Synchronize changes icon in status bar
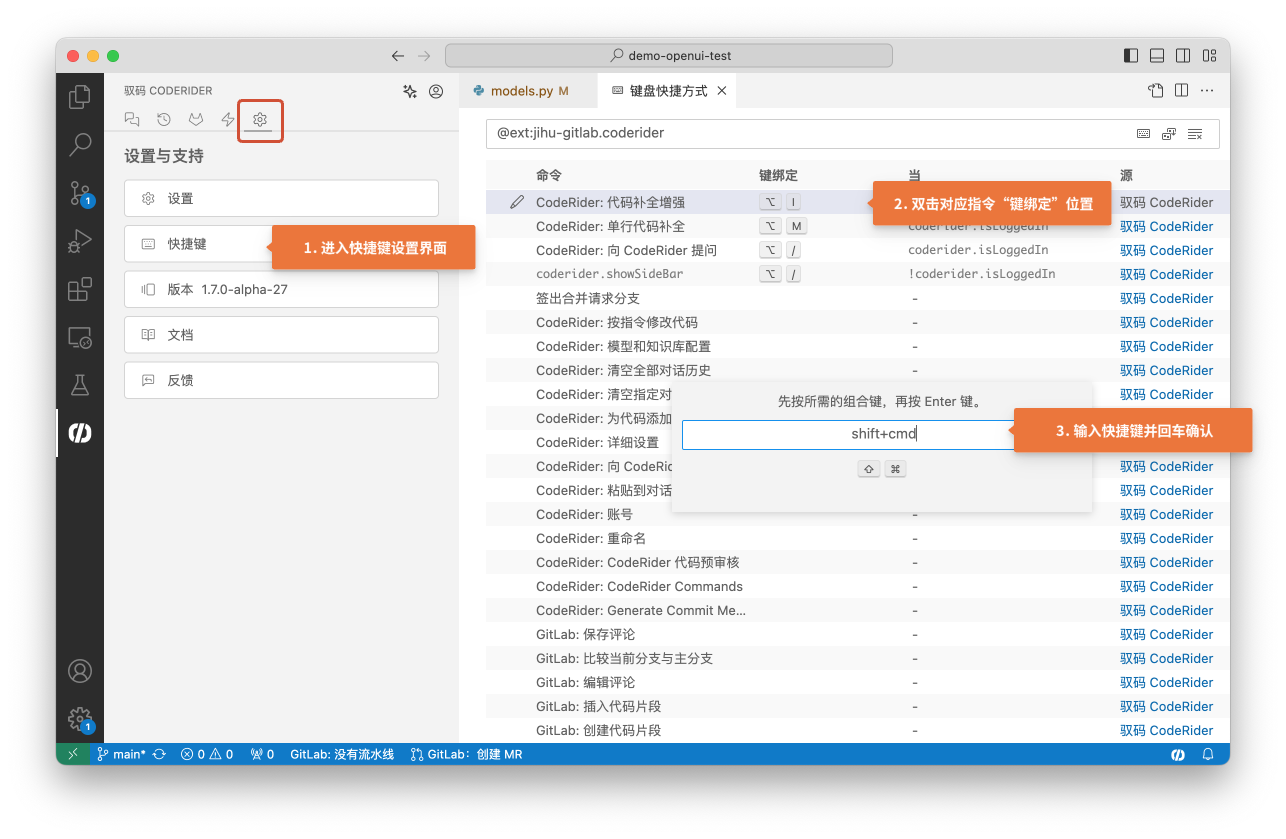The height and width of the screenshot is (839, 1286). [x=159, y=754]
